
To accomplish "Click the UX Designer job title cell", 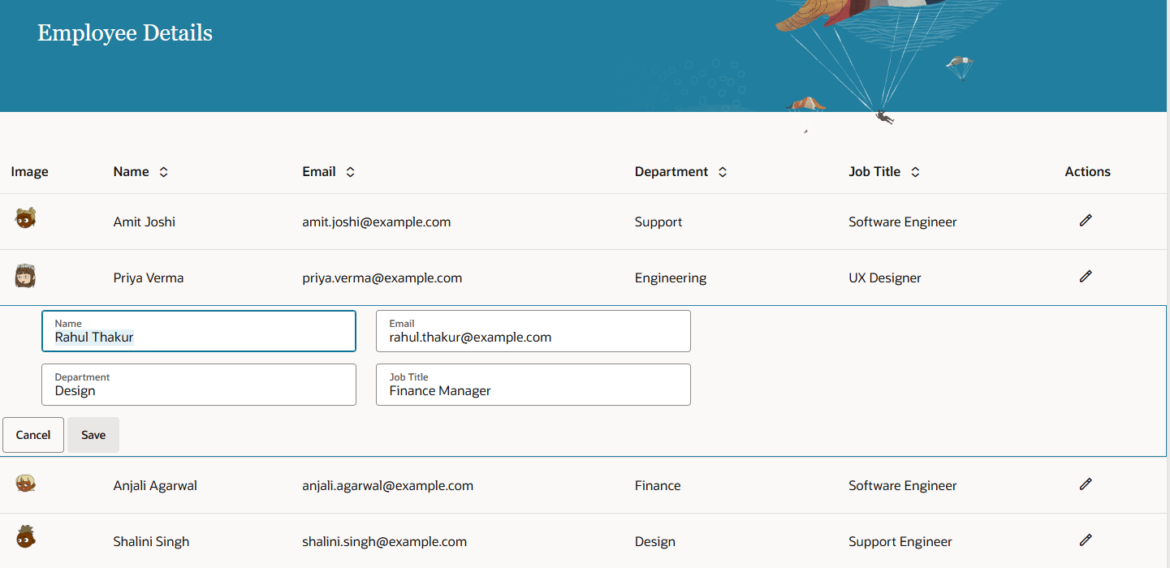I will coord(884,278).
